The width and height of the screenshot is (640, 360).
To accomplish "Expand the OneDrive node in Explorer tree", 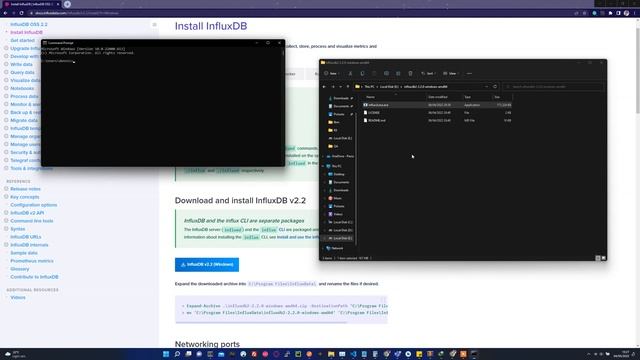I will (x=323, y=156).
